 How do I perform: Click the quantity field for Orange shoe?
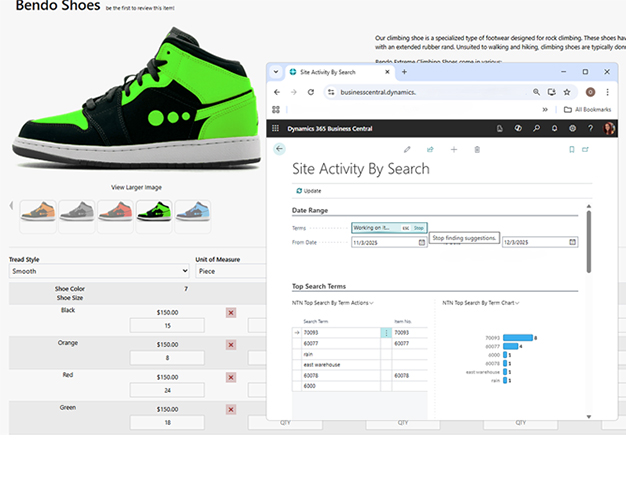(x=167, y=357)
